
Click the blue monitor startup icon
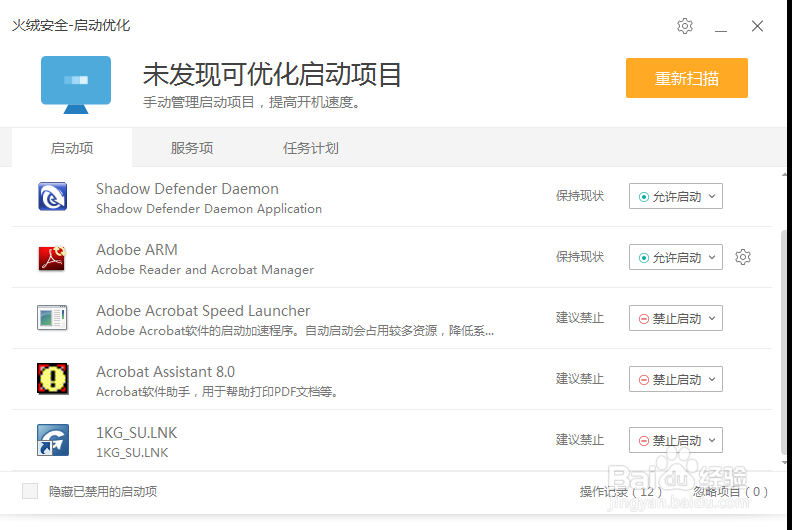pyautogui.click(x=76, y=81)
